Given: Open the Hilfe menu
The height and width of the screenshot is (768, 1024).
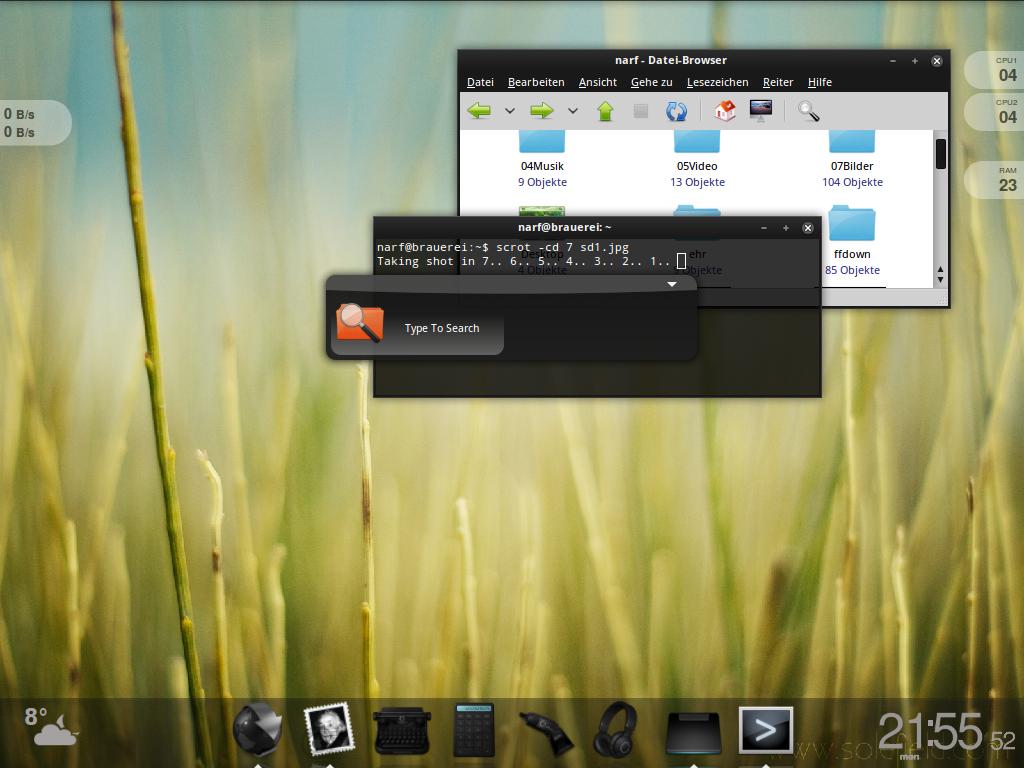Looking at the screenshot, I should pos(820,82).
